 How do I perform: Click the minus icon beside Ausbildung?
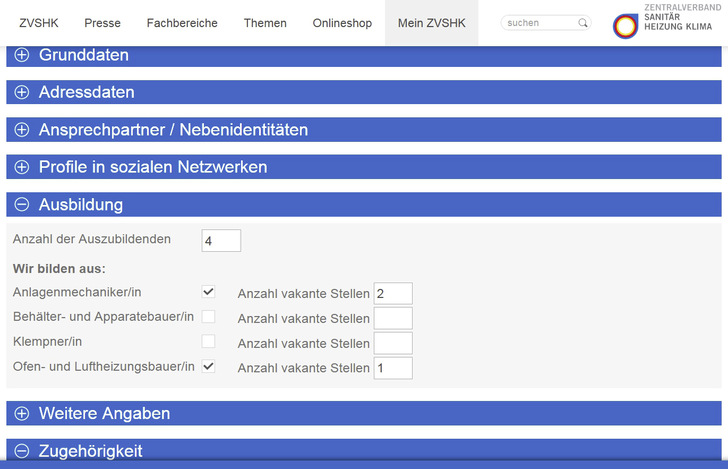22,204
